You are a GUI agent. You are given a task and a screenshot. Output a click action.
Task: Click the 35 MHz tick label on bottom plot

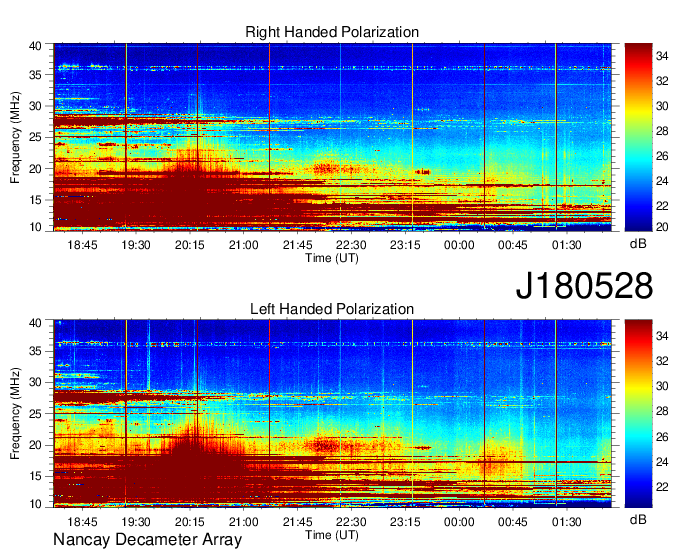(35, 351)
